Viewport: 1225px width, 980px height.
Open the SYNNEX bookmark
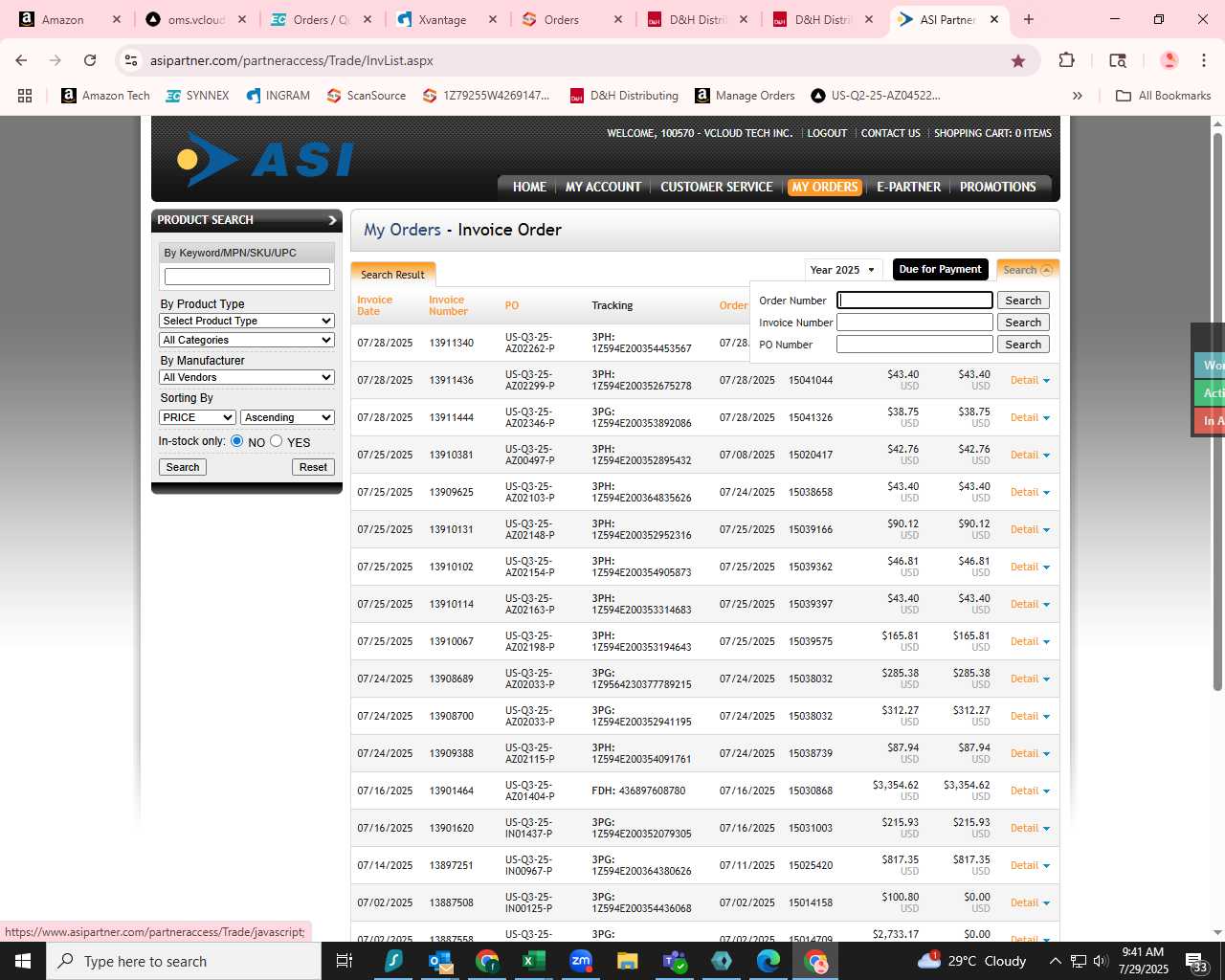point(197,96)
